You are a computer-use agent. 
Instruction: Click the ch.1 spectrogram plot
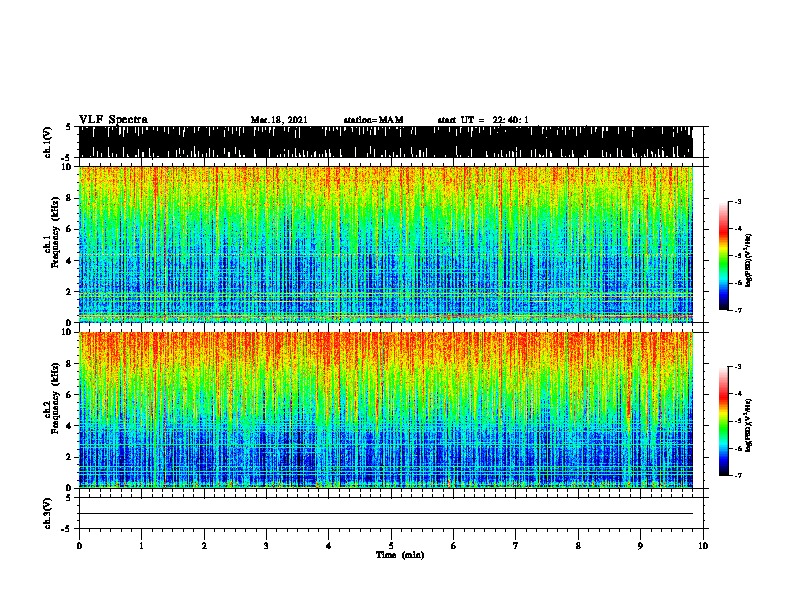(386, 244)
